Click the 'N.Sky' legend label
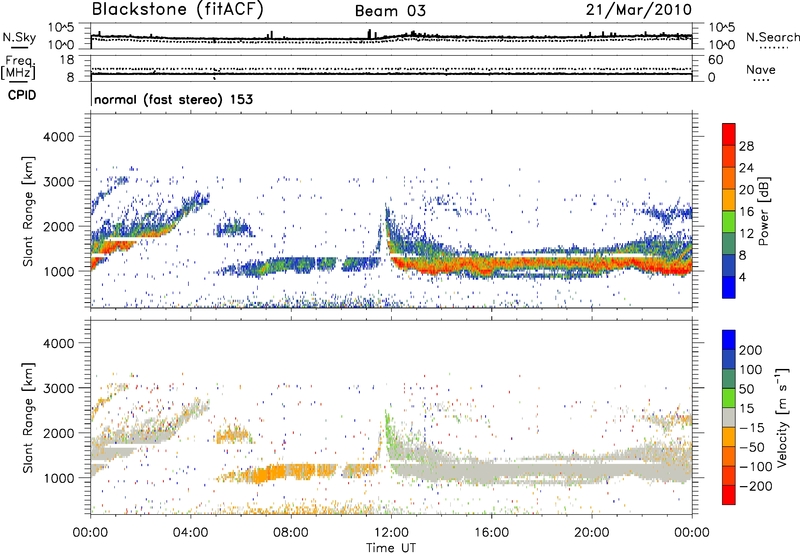 click(x=19, y=37)
